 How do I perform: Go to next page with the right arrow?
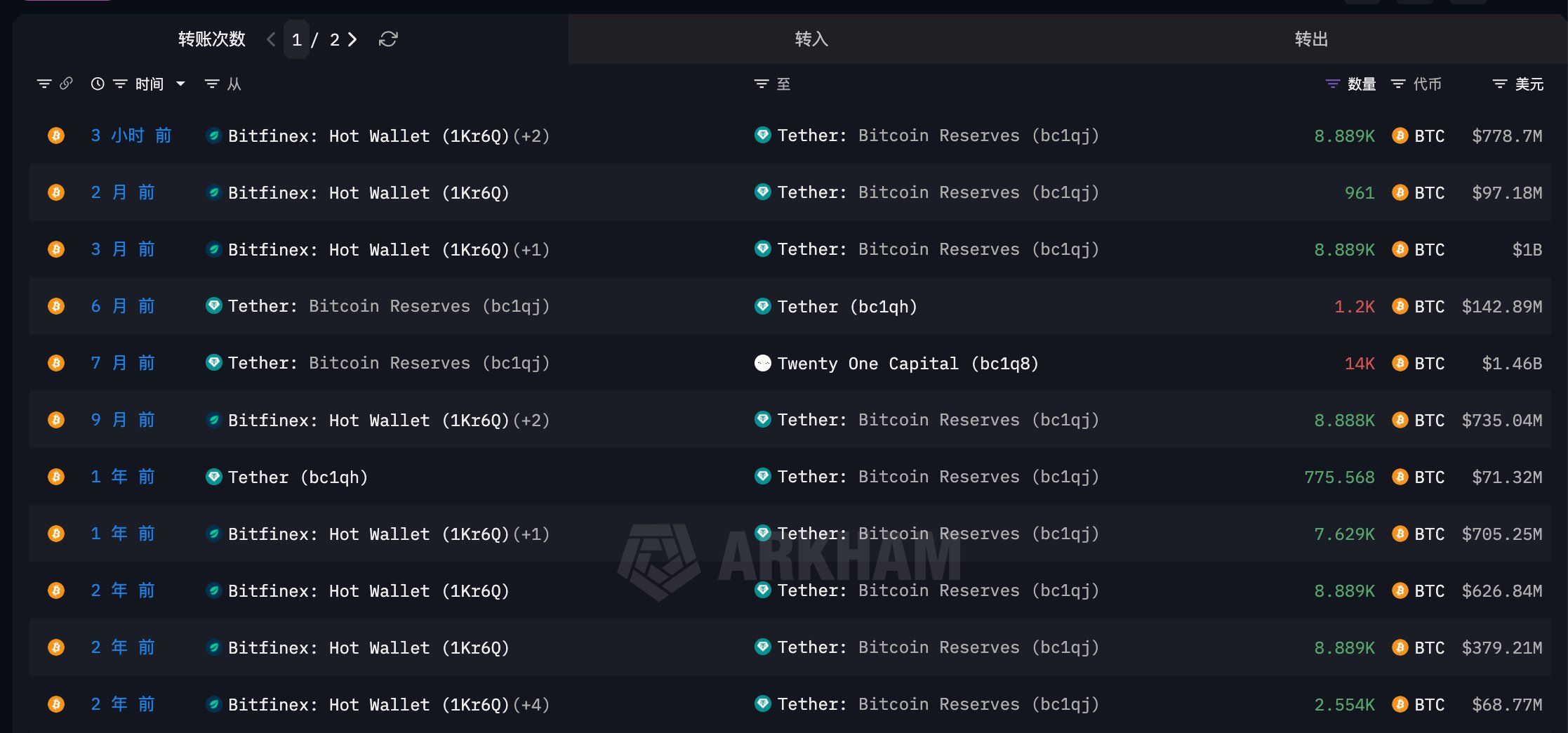coord(353,40)
